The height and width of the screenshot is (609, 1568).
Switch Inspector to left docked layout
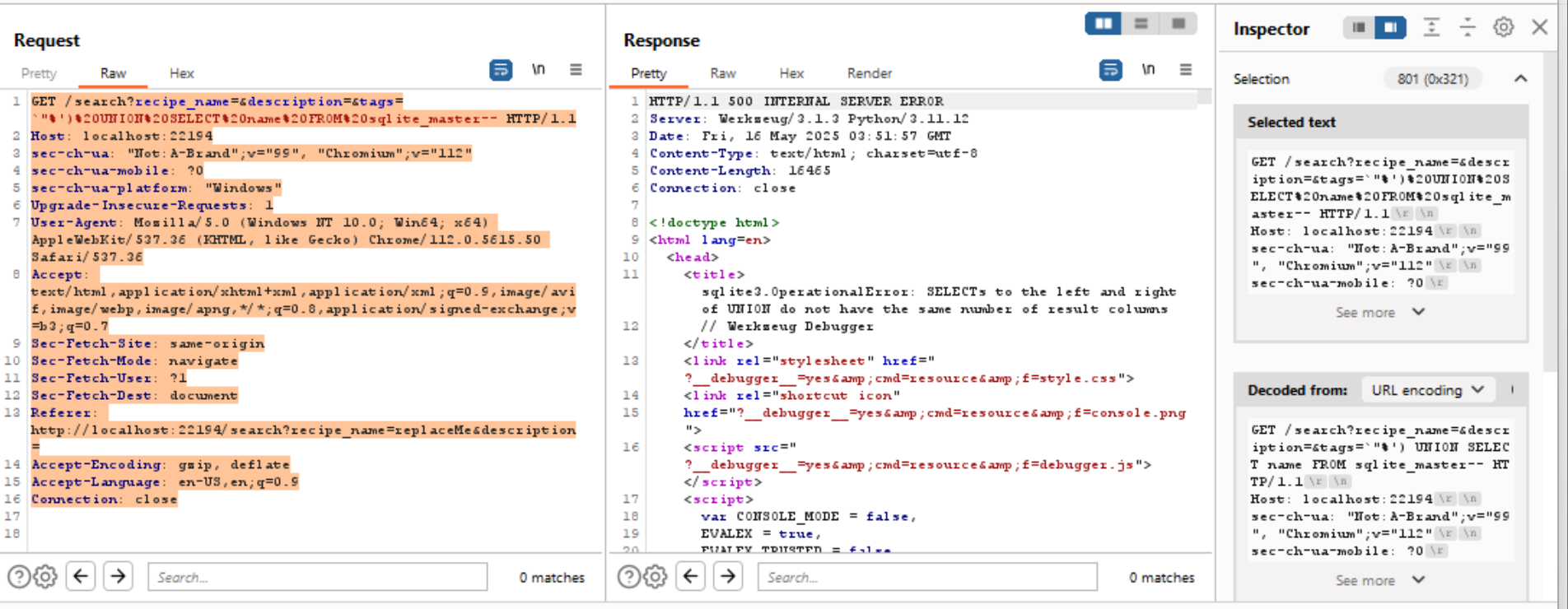click(x=1359, y=28)
